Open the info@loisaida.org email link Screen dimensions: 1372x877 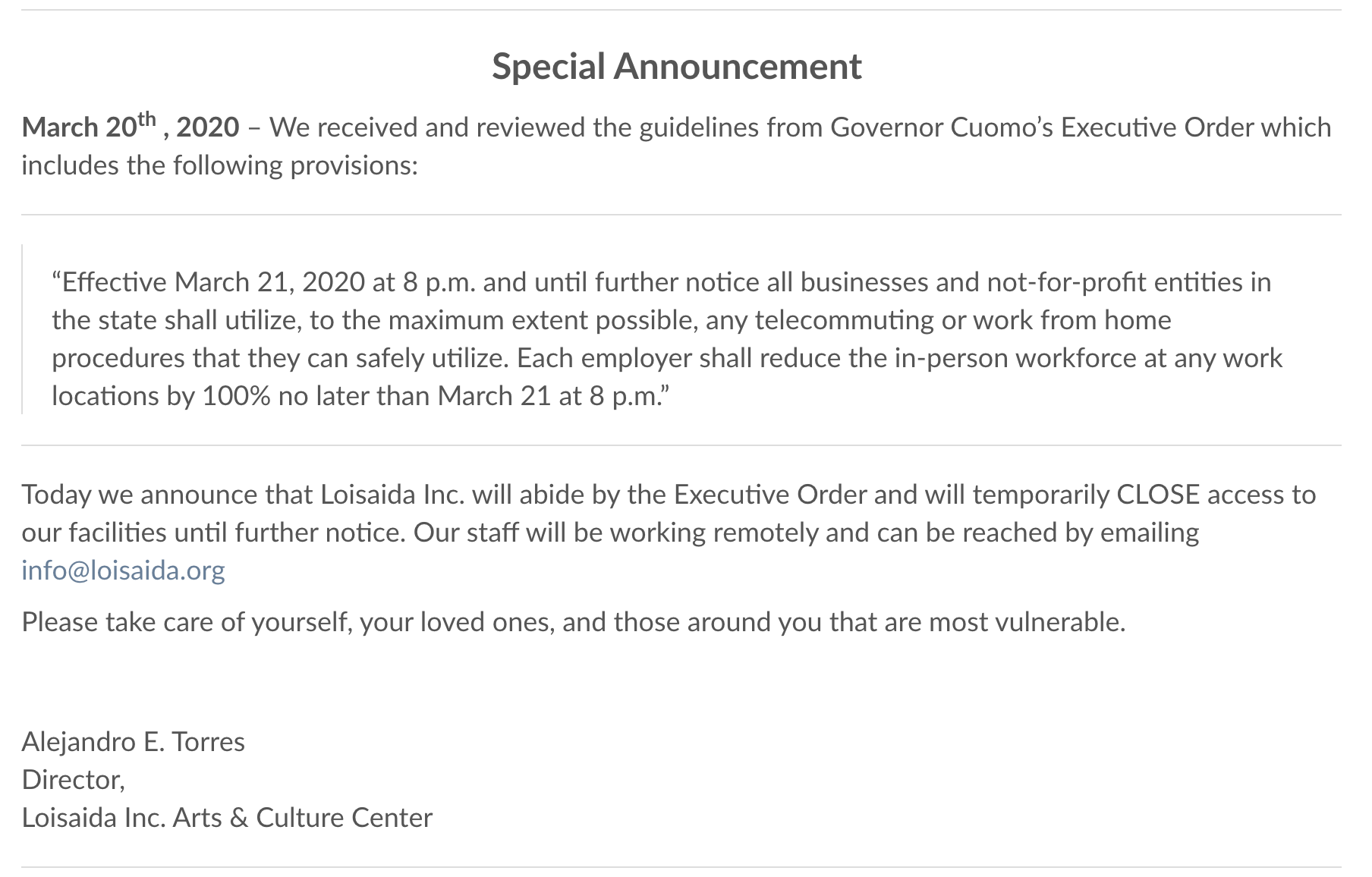(123, 570)
